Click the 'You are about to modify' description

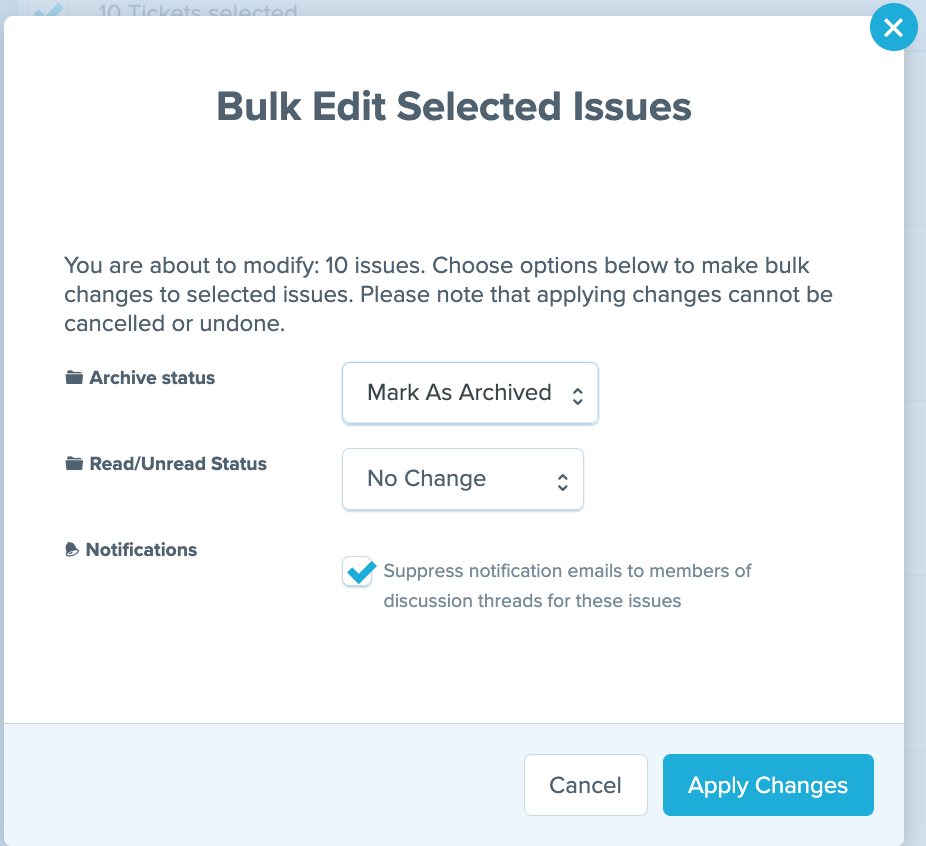pos(448,294)
